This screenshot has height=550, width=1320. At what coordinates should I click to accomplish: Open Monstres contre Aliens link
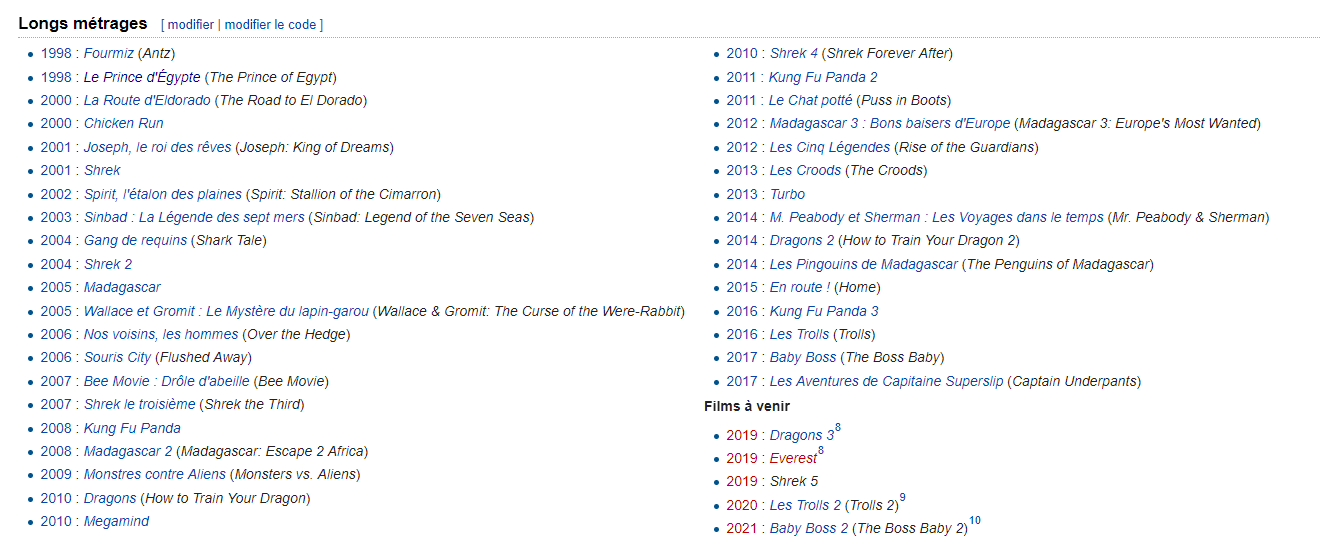click(x=155, y=474)
